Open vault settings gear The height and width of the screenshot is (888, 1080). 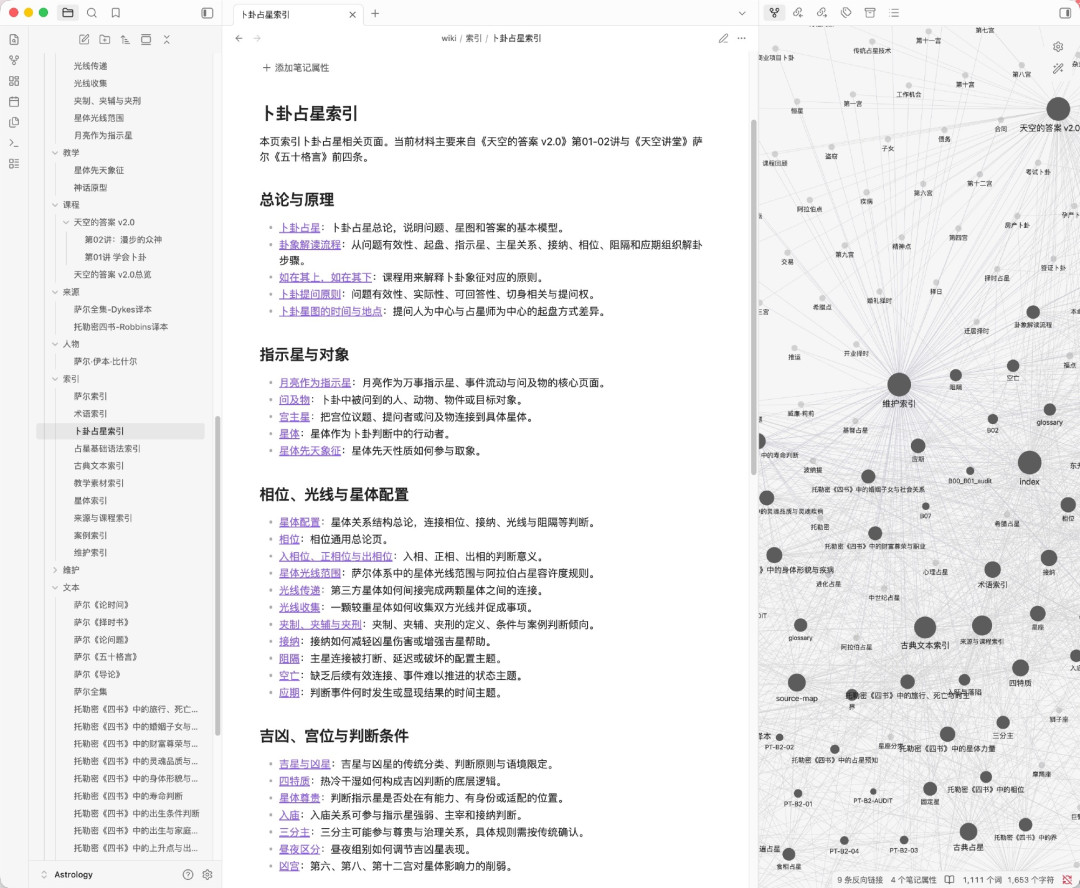[207, 874]
